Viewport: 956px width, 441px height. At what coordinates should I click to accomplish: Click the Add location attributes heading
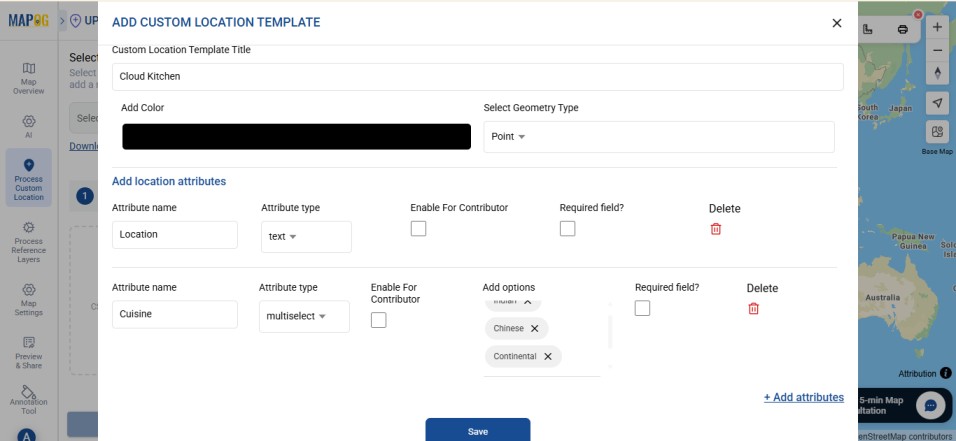click(x=169, y=181)
